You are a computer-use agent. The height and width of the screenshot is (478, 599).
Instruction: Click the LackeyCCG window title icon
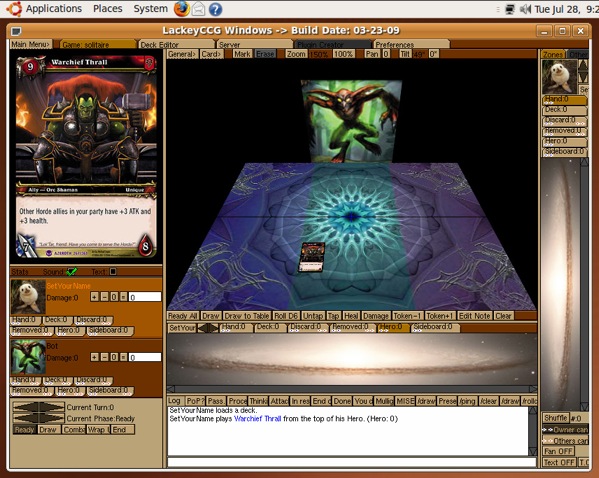click(16, 31)
